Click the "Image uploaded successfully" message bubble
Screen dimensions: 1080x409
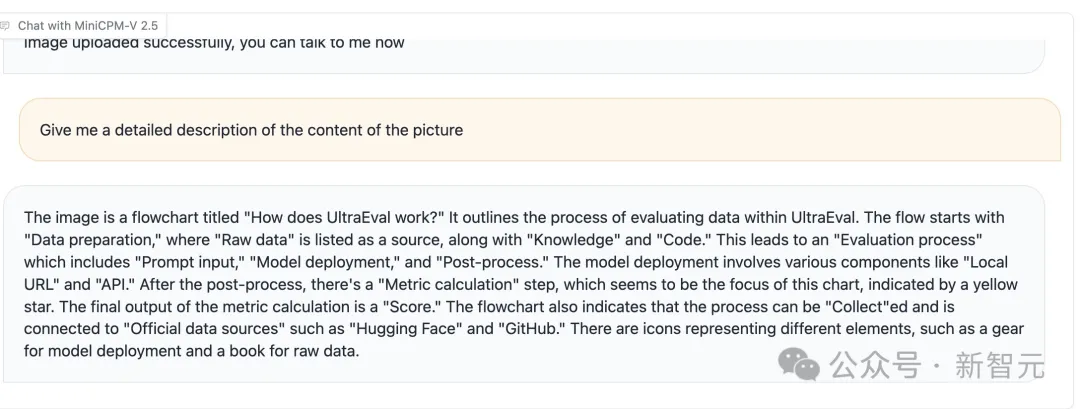[x=523, y=55]
